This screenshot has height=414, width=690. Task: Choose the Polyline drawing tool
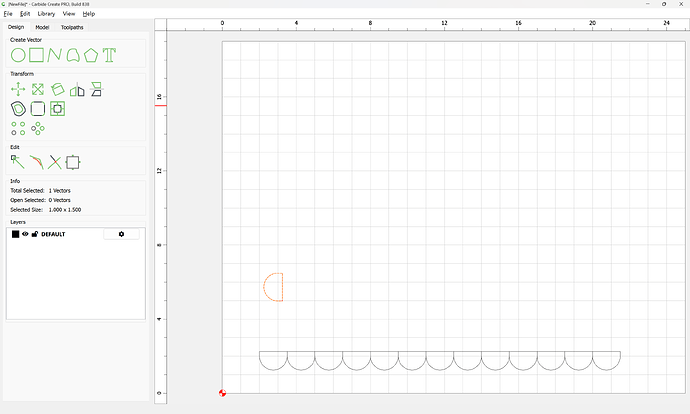point(55,55)
